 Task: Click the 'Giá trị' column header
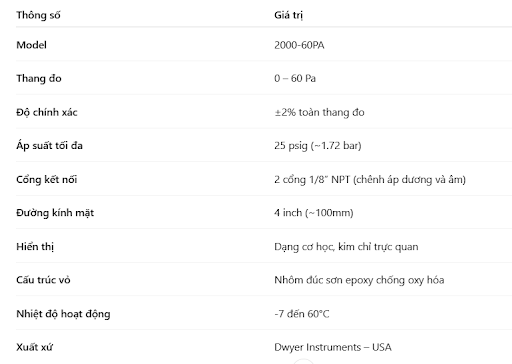pyautogui.click(x=289, y=15)
